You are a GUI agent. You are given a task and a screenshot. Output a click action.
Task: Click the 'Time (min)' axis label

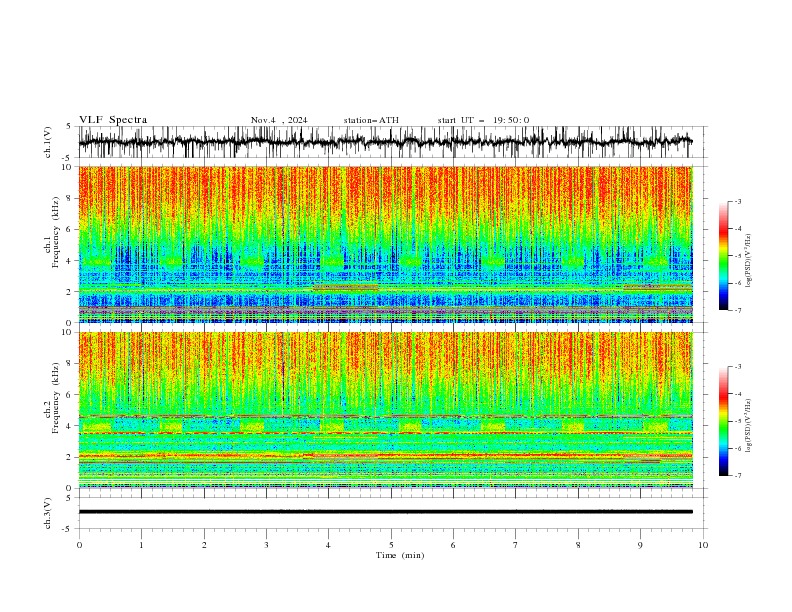pyautogui.click(x=400, y=555)
